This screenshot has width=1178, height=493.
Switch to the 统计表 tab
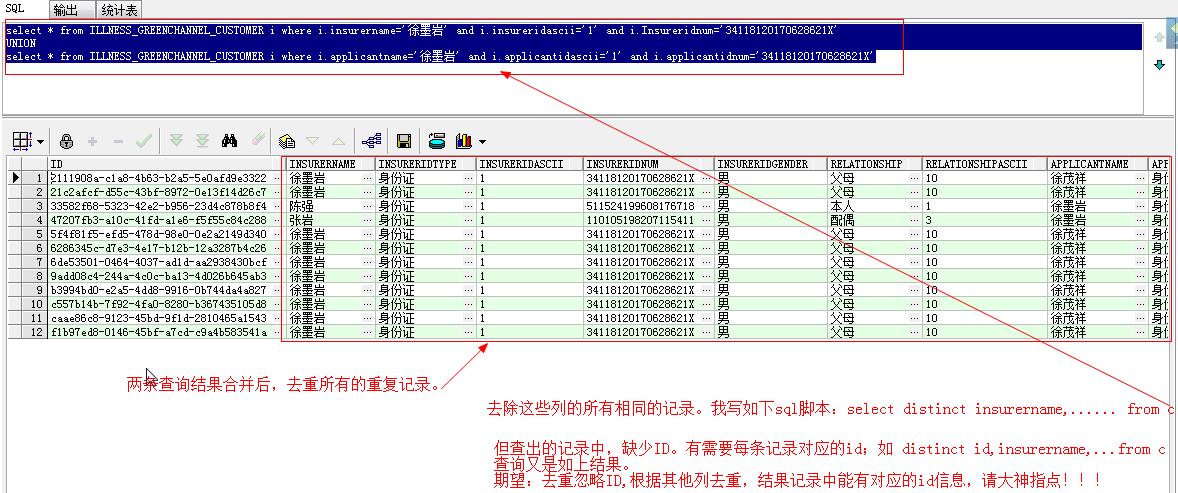(x=117, y=10)
